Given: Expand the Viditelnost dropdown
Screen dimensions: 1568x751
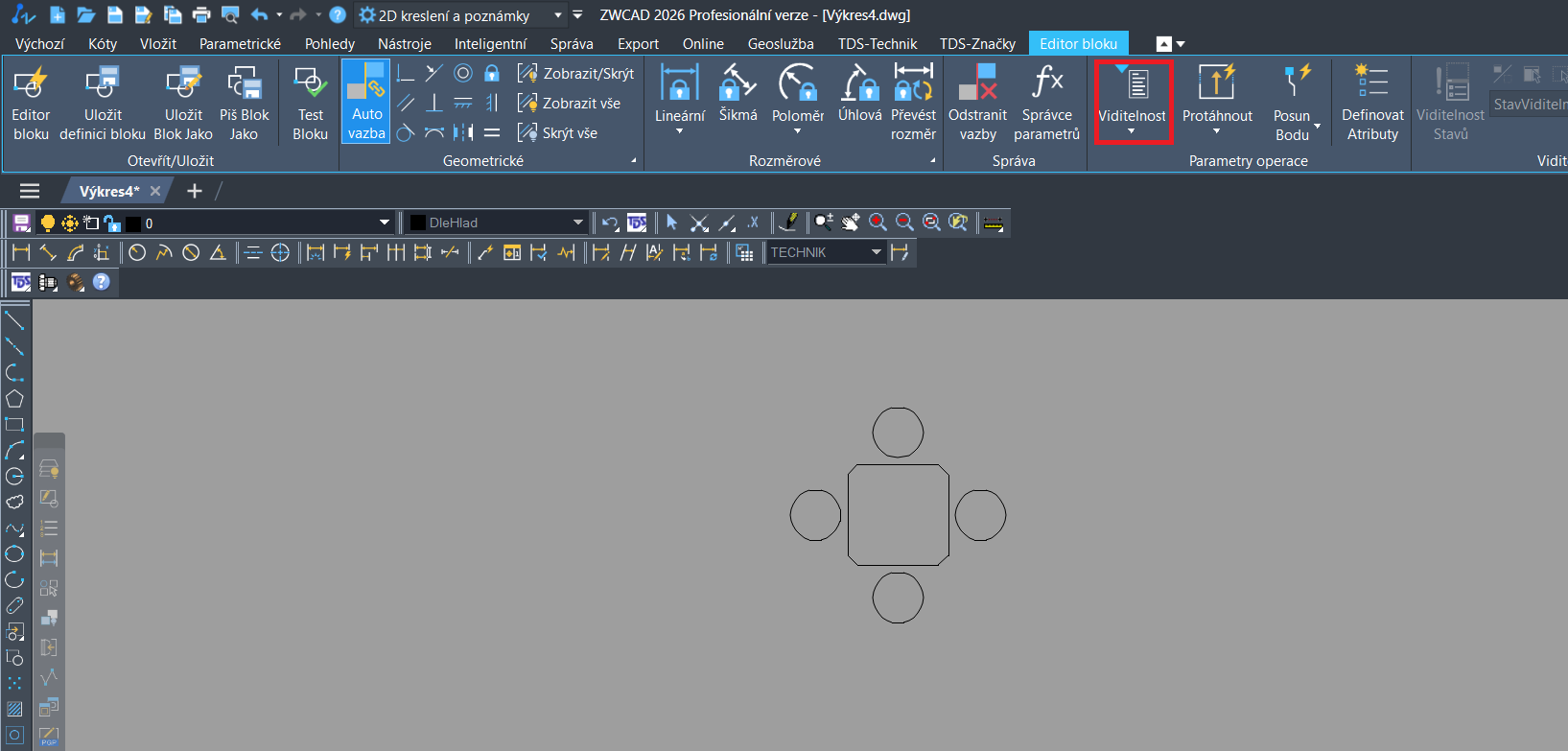Looking at the screenshot, I should point(1132,131).
